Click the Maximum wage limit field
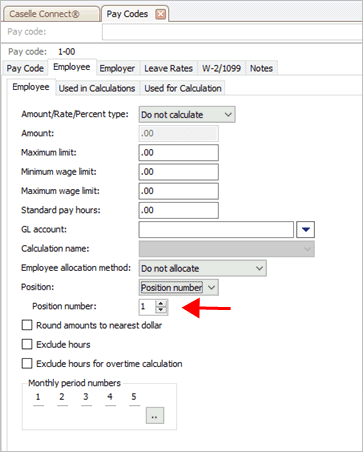The height and width of the screenshot is (452, 363). coord(179,191)
